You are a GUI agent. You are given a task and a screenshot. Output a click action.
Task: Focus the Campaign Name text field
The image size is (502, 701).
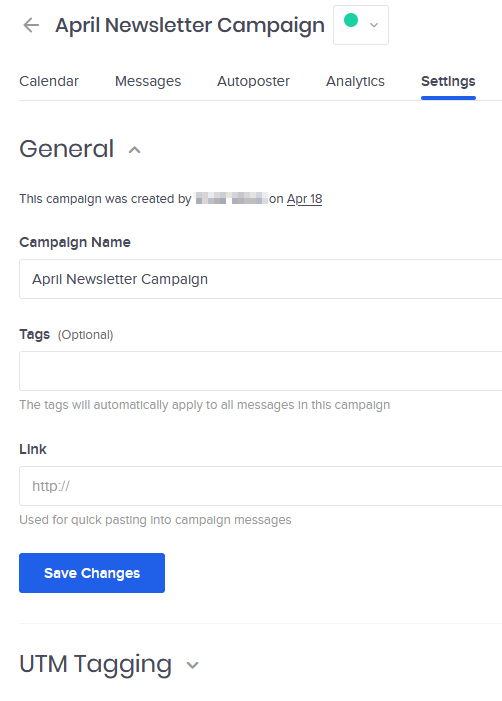tap(261, 279)
